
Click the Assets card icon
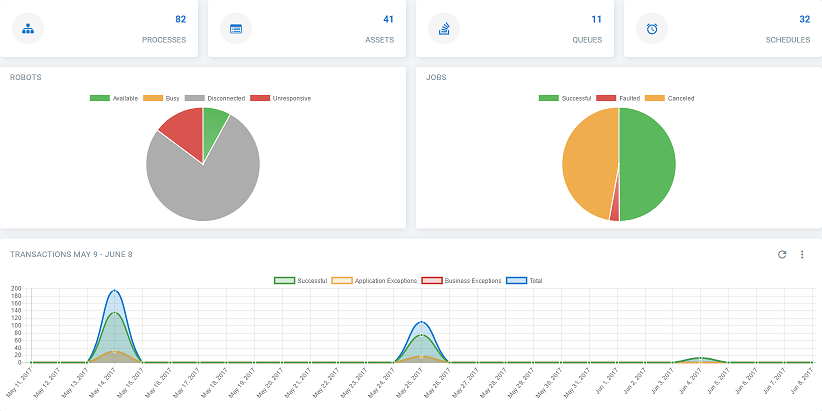236,28
